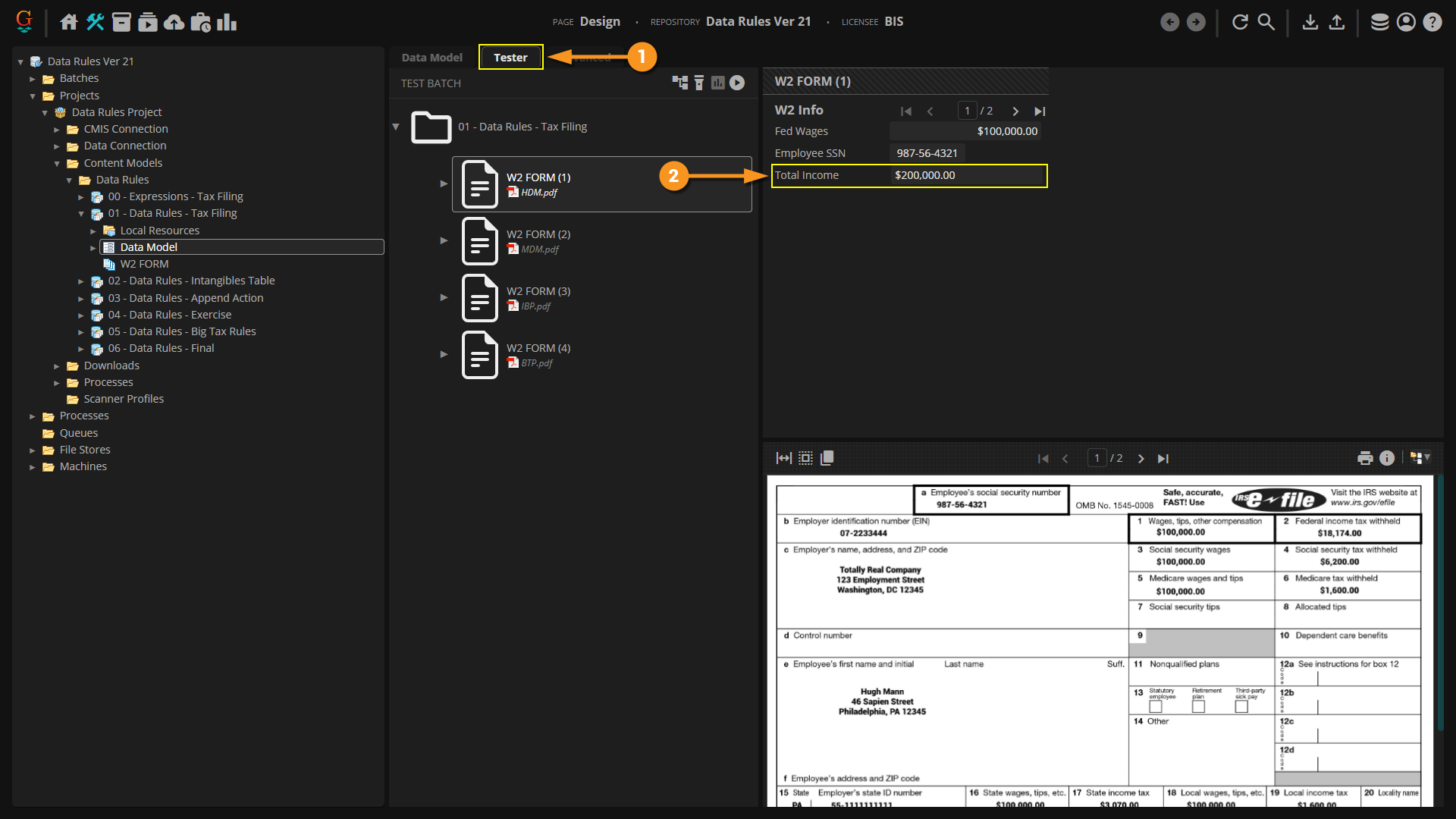Click fit-to-width icon in document viewer
The height and width of the screenshot is (819, 1456).
(x=783, y=458)
